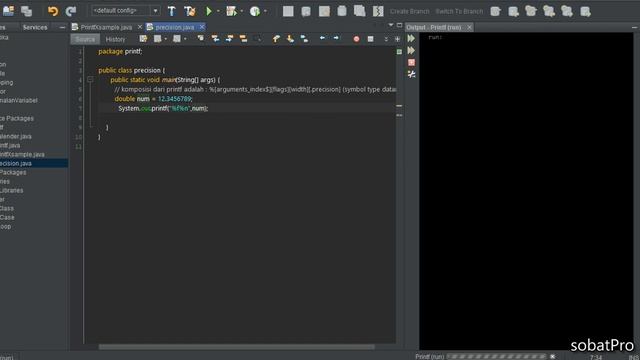Stop the running process in Output panel
The width and height of the screenshot is (640, 360).
click(x=411, y=62)
